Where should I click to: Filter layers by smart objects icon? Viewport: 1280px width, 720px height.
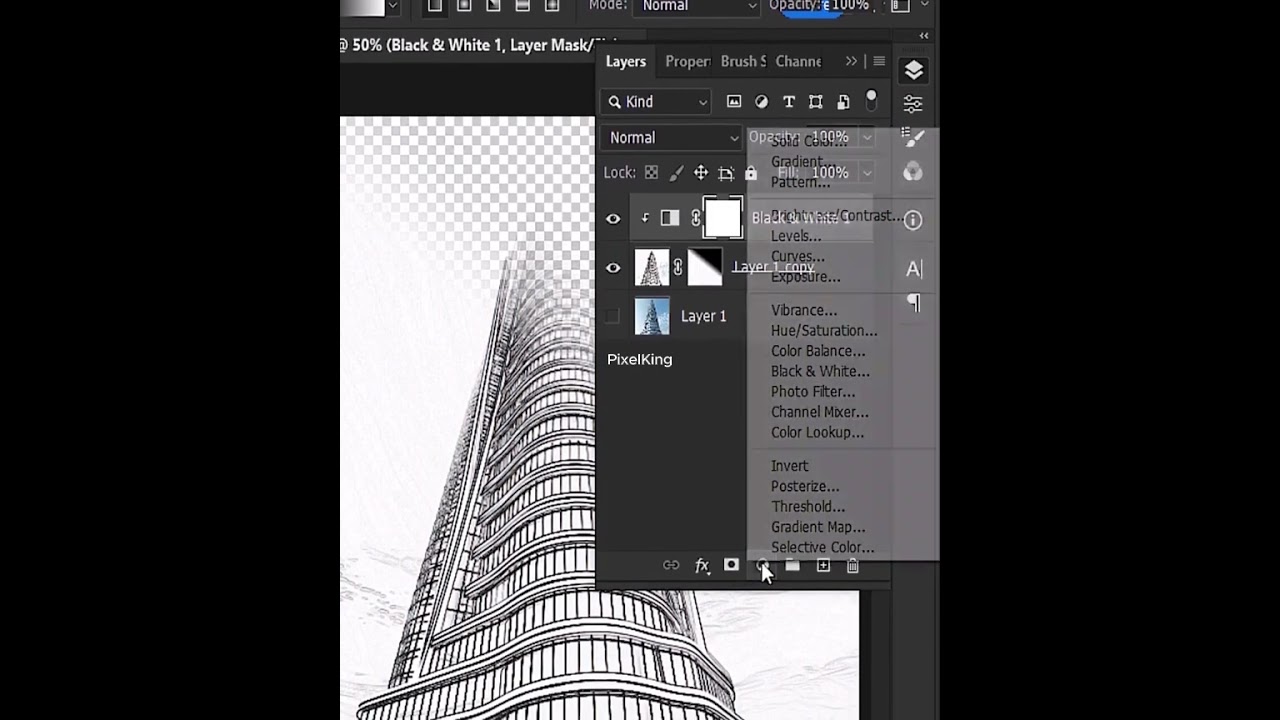(843, 102)
